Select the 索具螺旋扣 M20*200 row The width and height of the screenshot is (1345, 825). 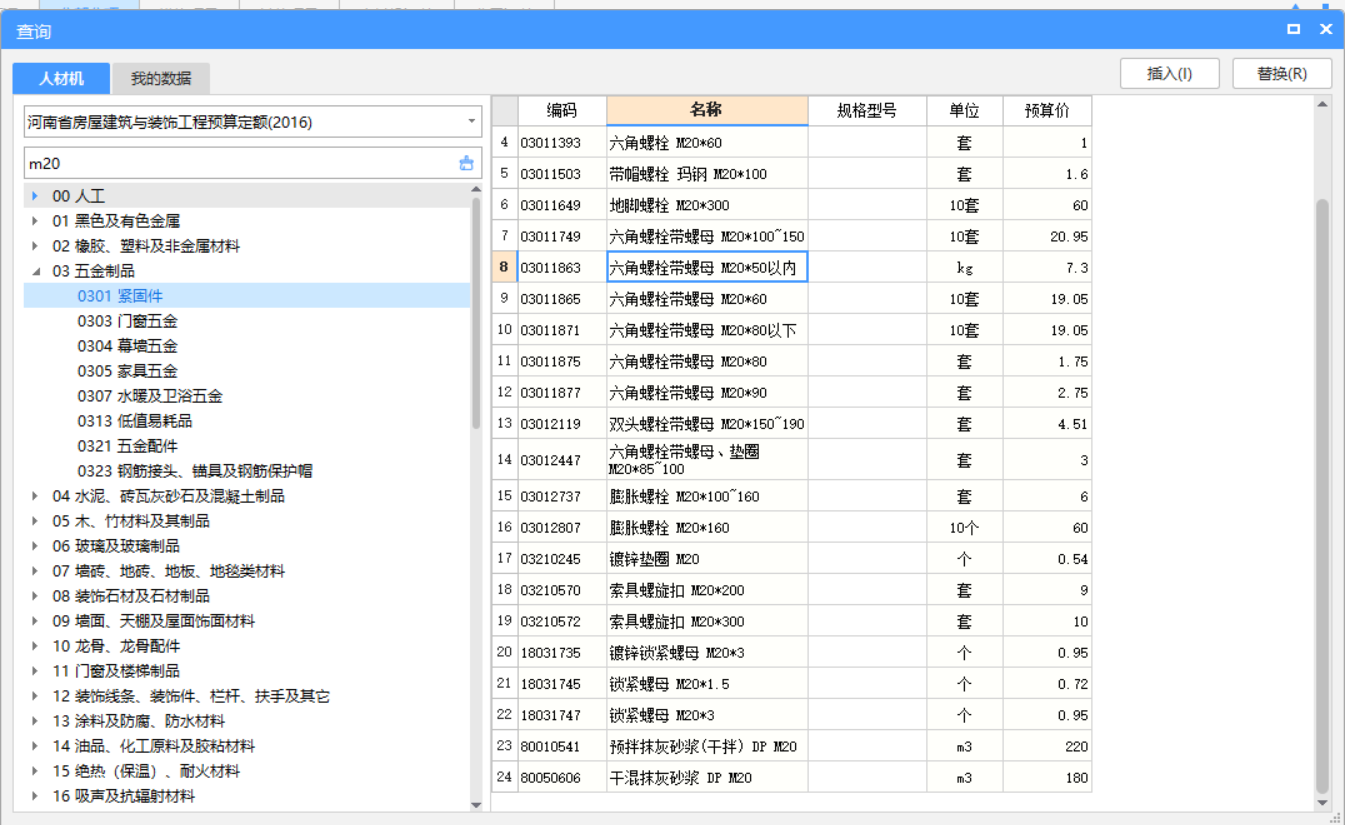(791, 590)
